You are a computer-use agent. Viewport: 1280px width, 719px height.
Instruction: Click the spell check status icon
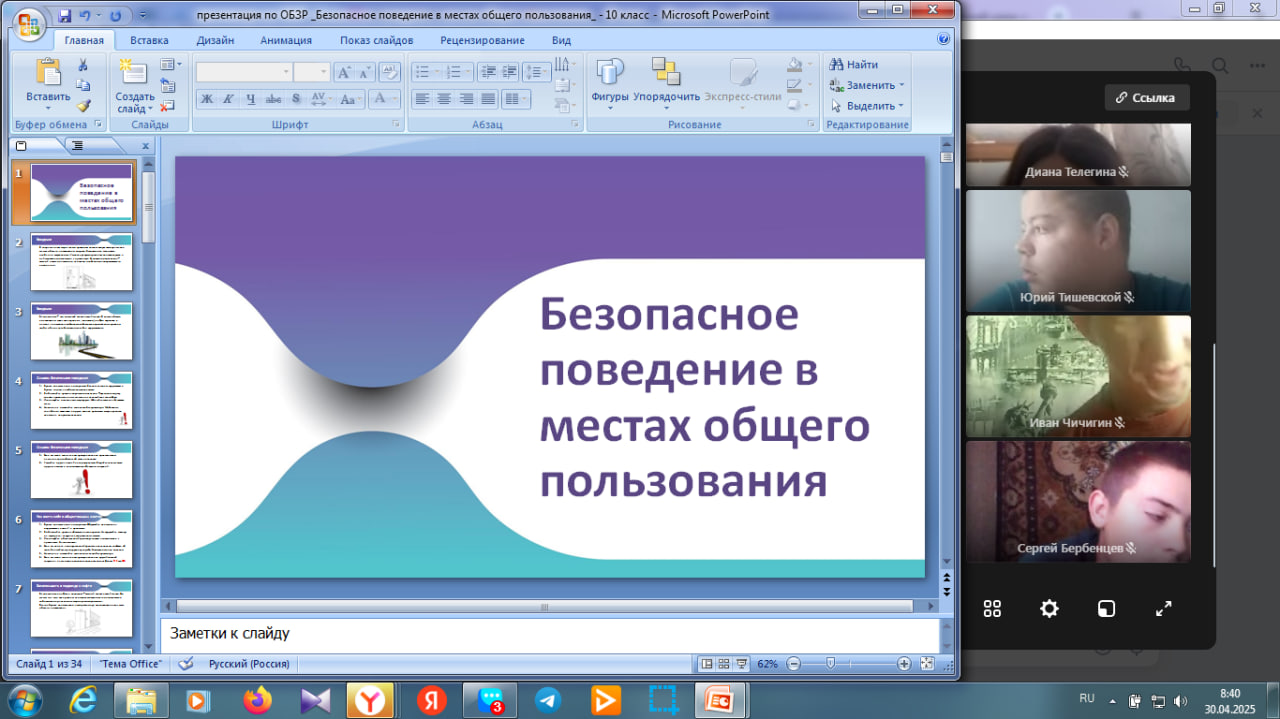[x=185, y=663]
